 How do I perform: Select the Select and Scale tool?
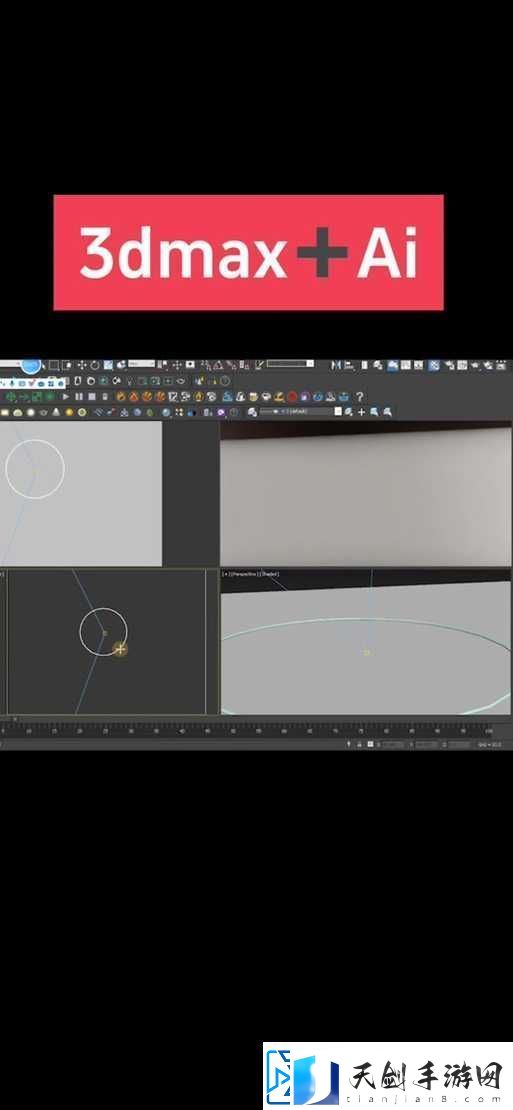108,365
